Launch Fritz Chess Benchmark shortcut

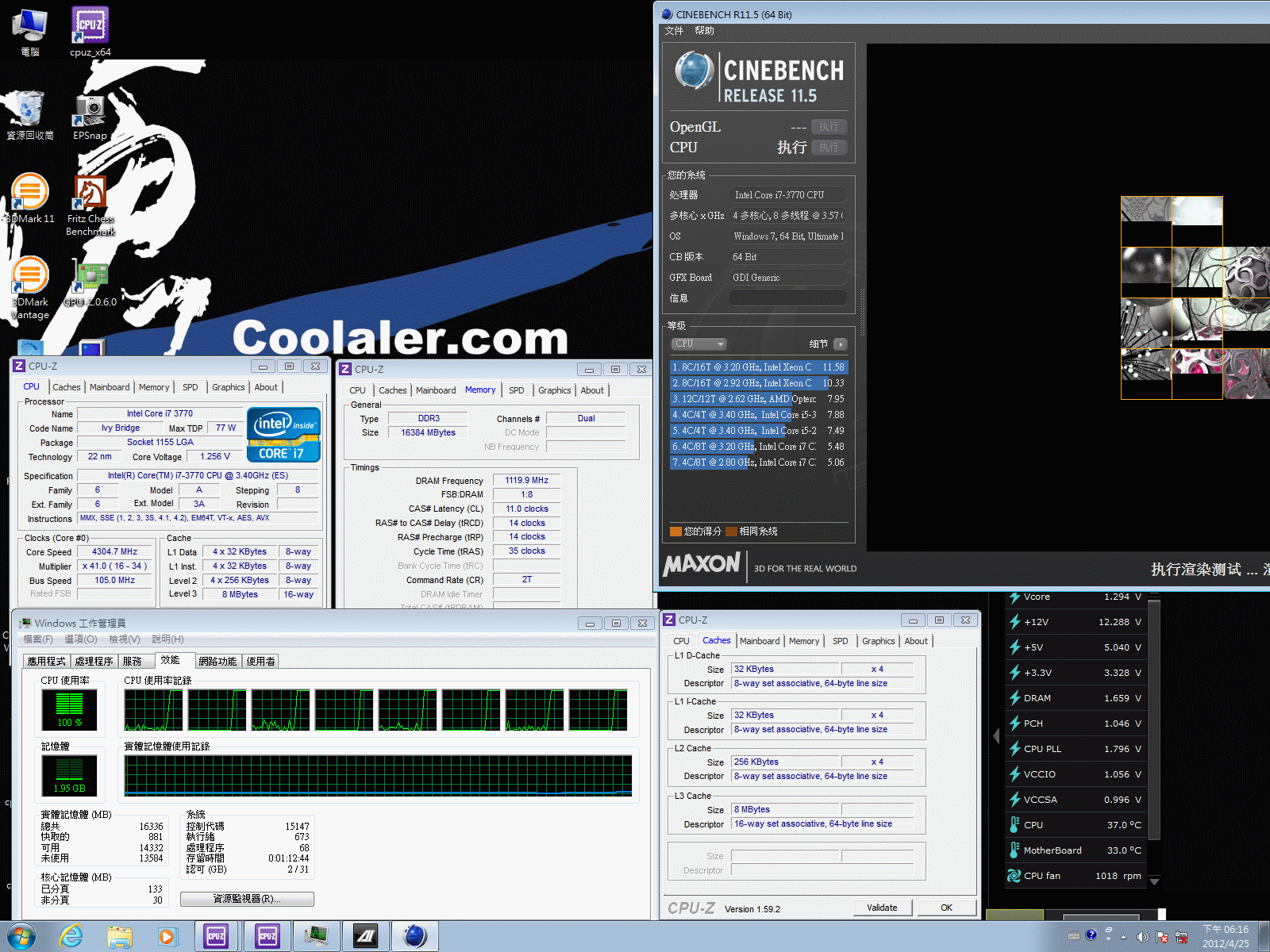click(90, 205)
